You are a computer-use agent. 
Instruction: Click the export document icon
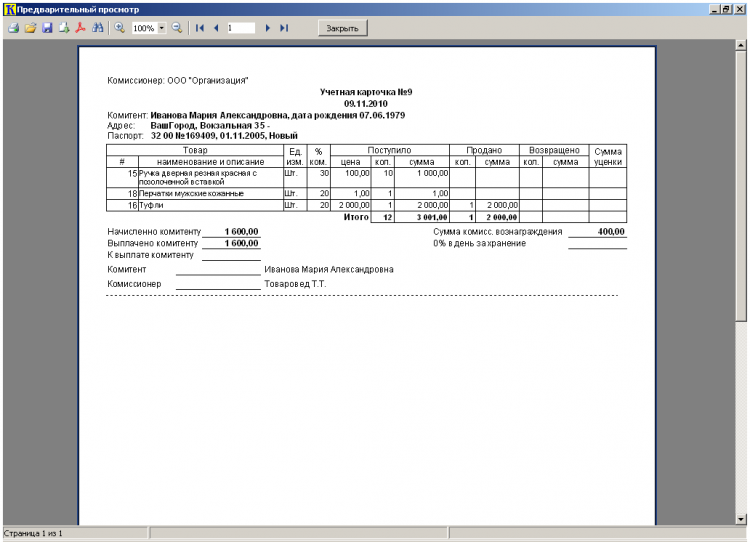64,28
